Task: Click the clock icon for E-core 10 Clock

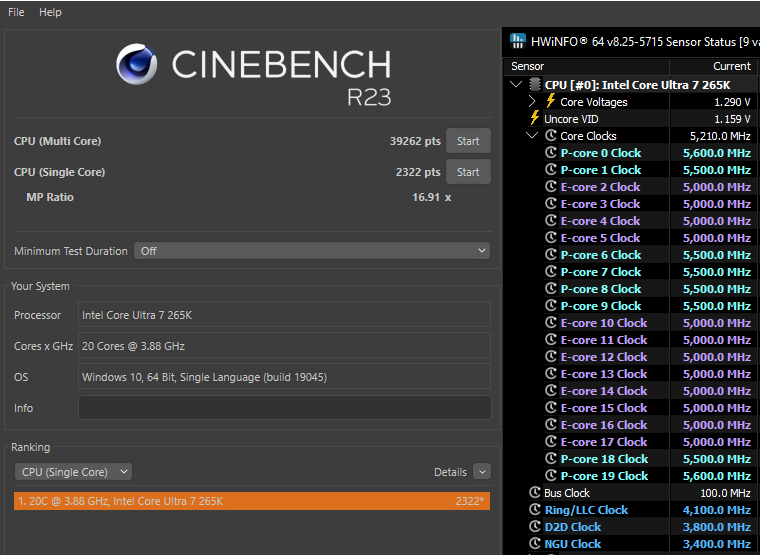Action: tap(550, 322)
